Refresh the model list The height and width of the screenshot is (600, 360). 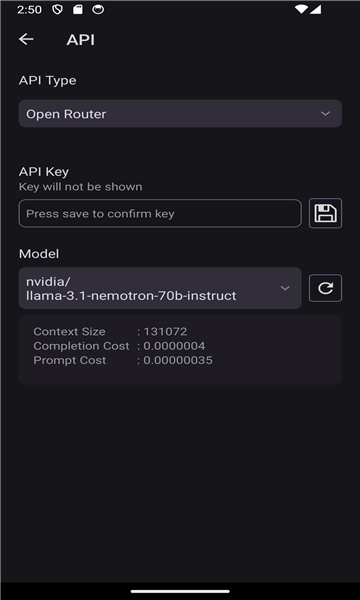coord(325,288)
